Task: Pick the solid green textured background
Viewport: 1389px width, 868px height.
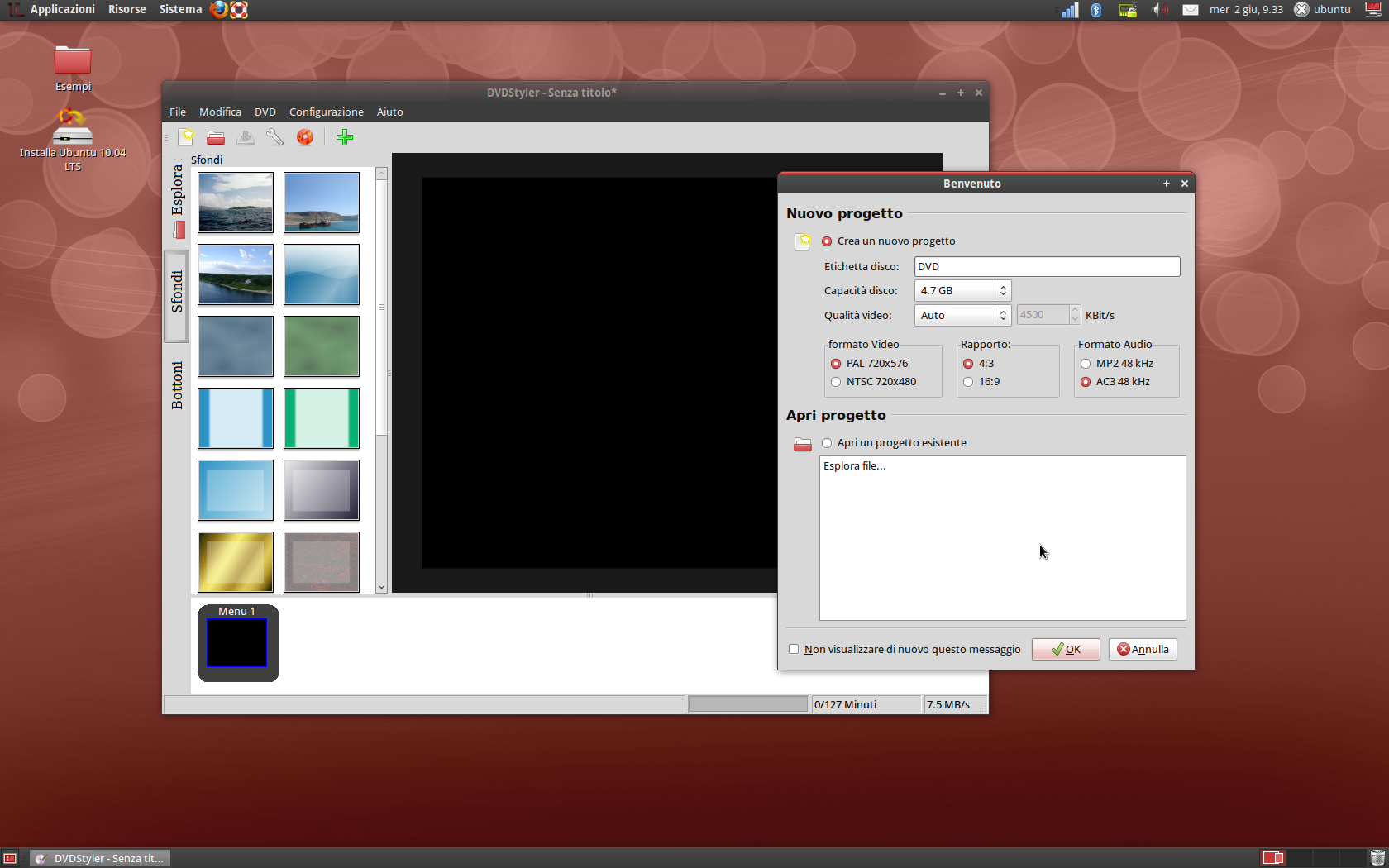Action: coord(322,346)
